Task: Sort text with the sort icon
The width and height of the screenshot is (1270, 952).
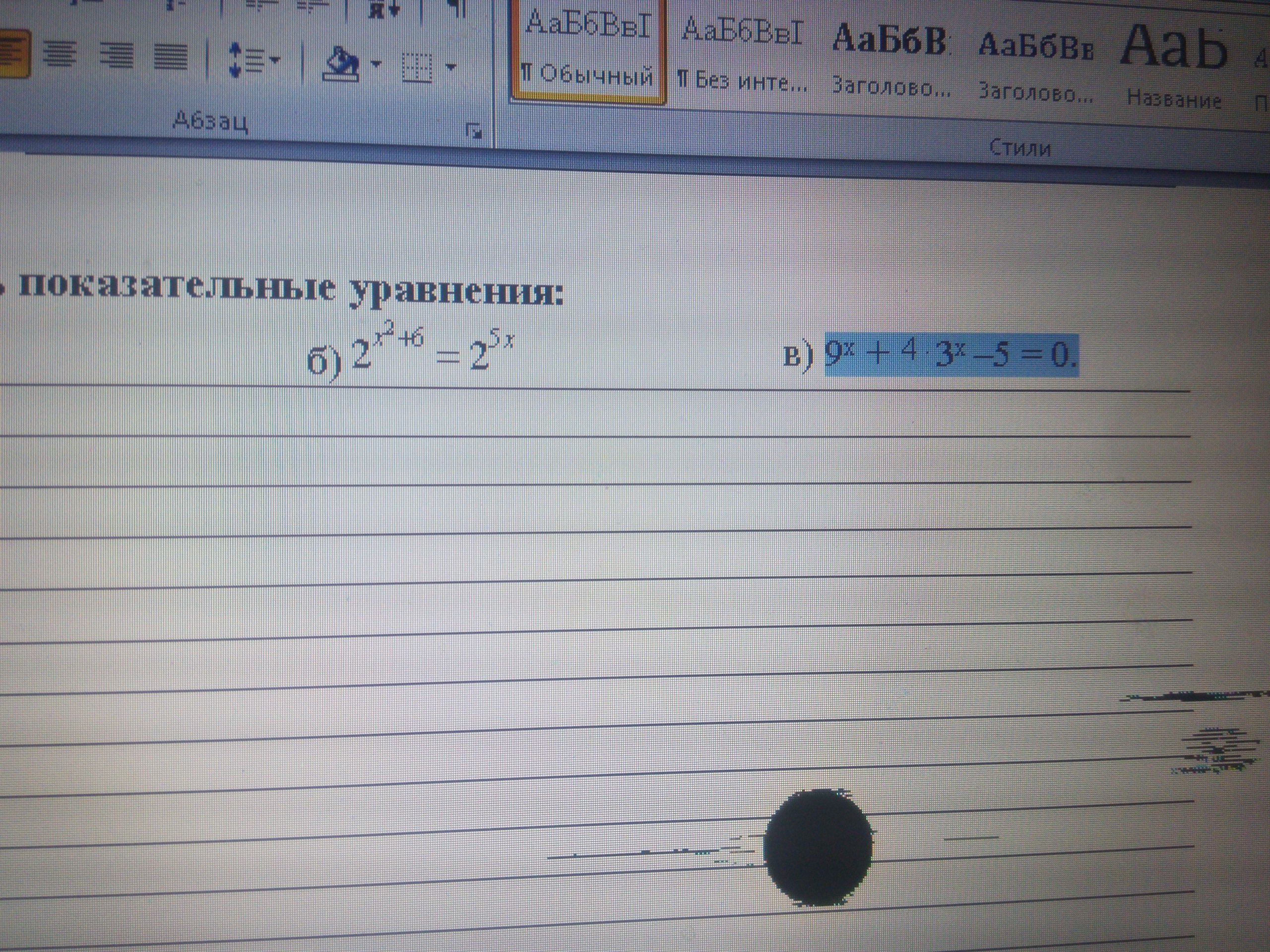Action: point(383,8)
